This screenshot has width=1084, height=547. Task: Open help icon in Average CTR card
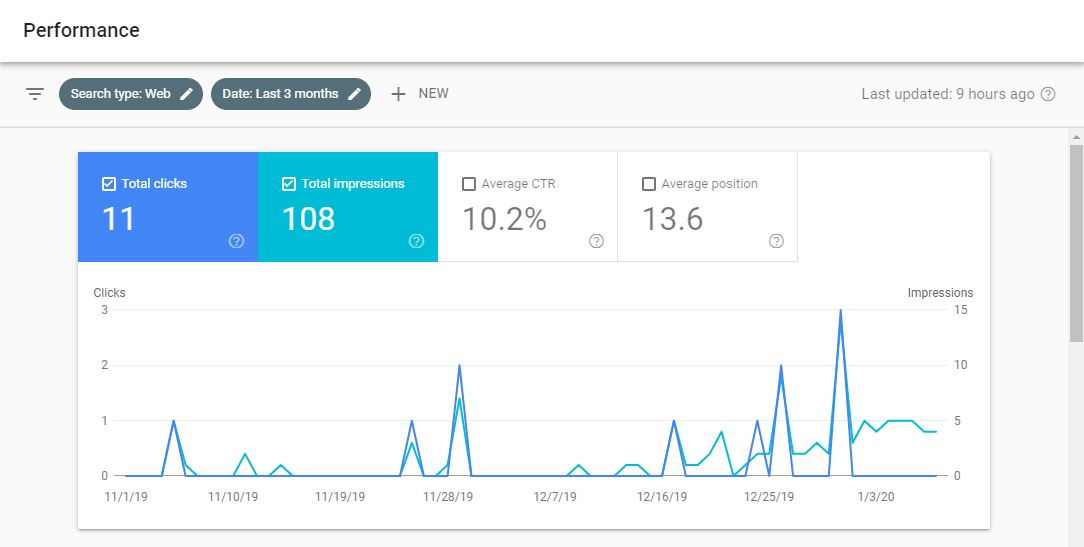(596, 241)
